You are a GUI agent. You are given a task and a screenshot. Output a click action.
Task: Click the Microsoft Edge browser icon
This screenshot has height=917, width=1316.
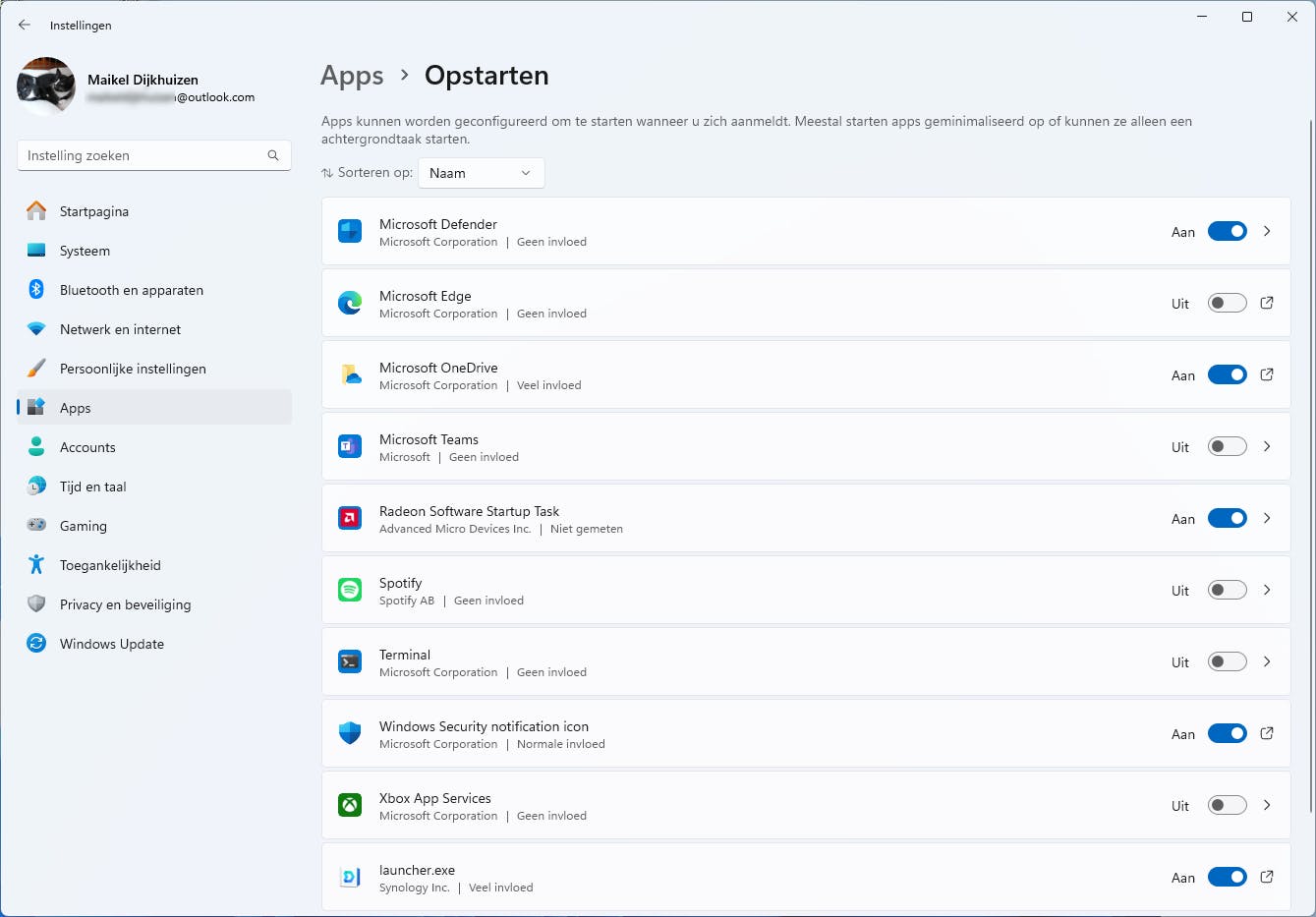coord(349,303)
